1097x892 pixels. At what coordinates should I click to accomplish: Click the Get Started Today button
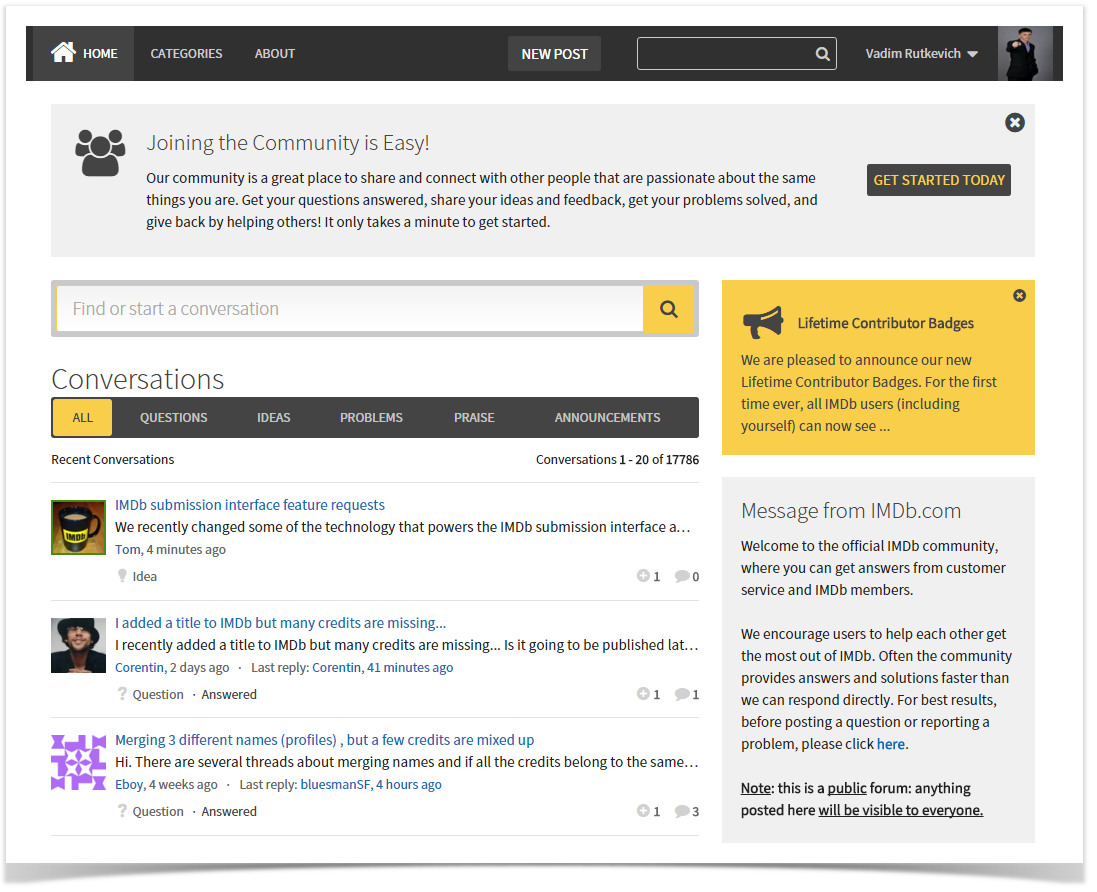939,180
